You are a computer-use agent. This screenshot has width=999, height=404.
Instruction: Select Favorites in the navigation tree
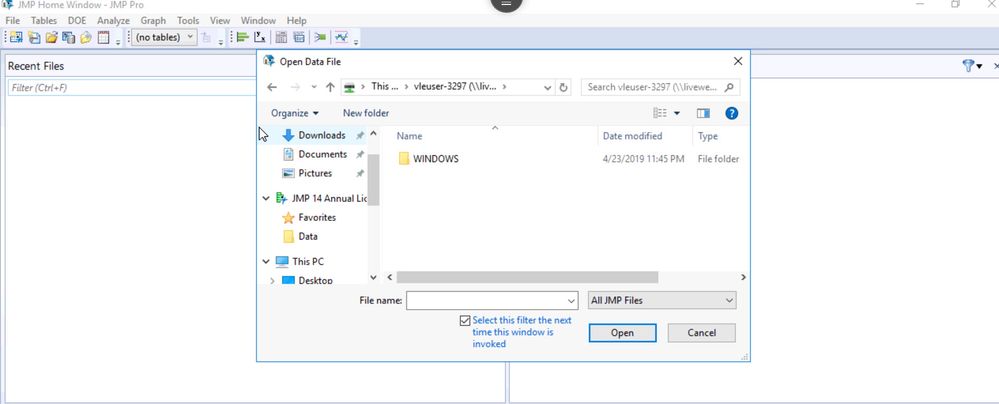[317, 217]
